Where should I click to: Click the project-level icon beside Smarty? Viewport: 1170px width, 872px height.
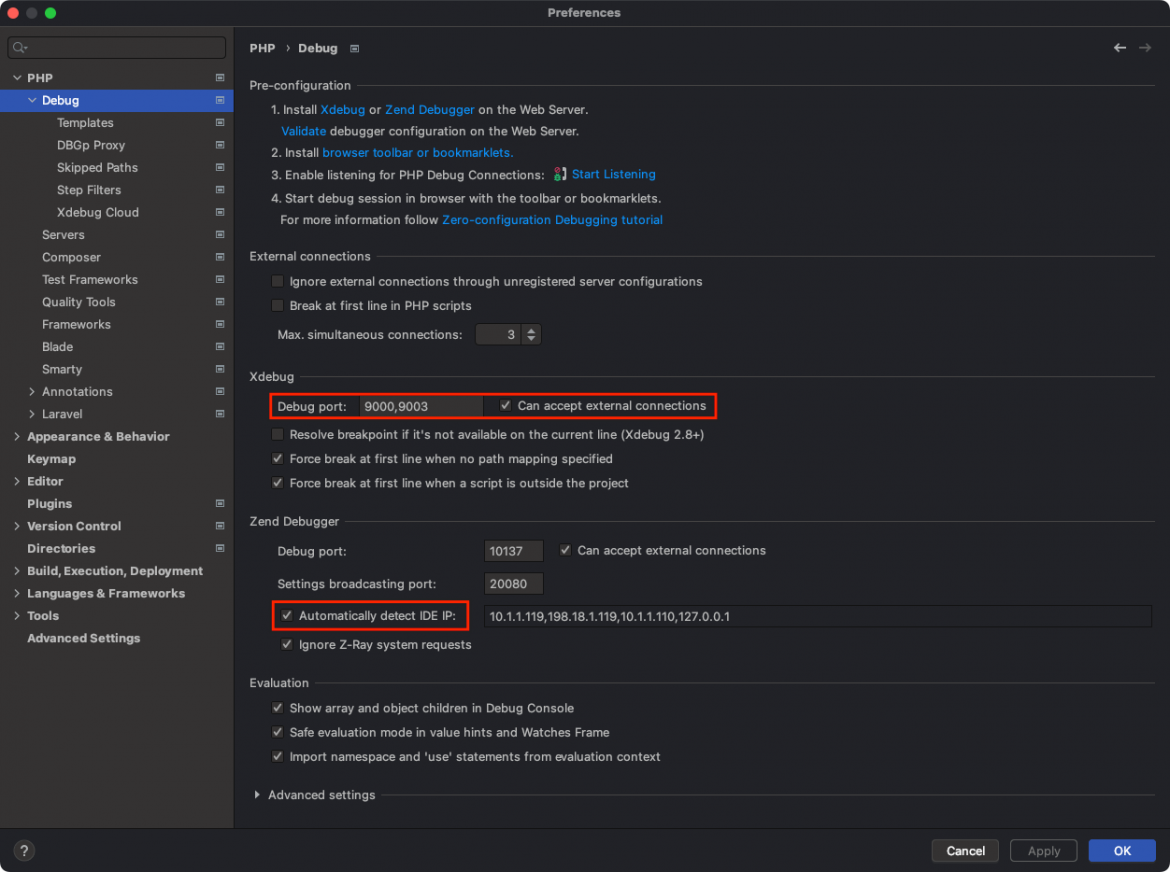[220, 368]
